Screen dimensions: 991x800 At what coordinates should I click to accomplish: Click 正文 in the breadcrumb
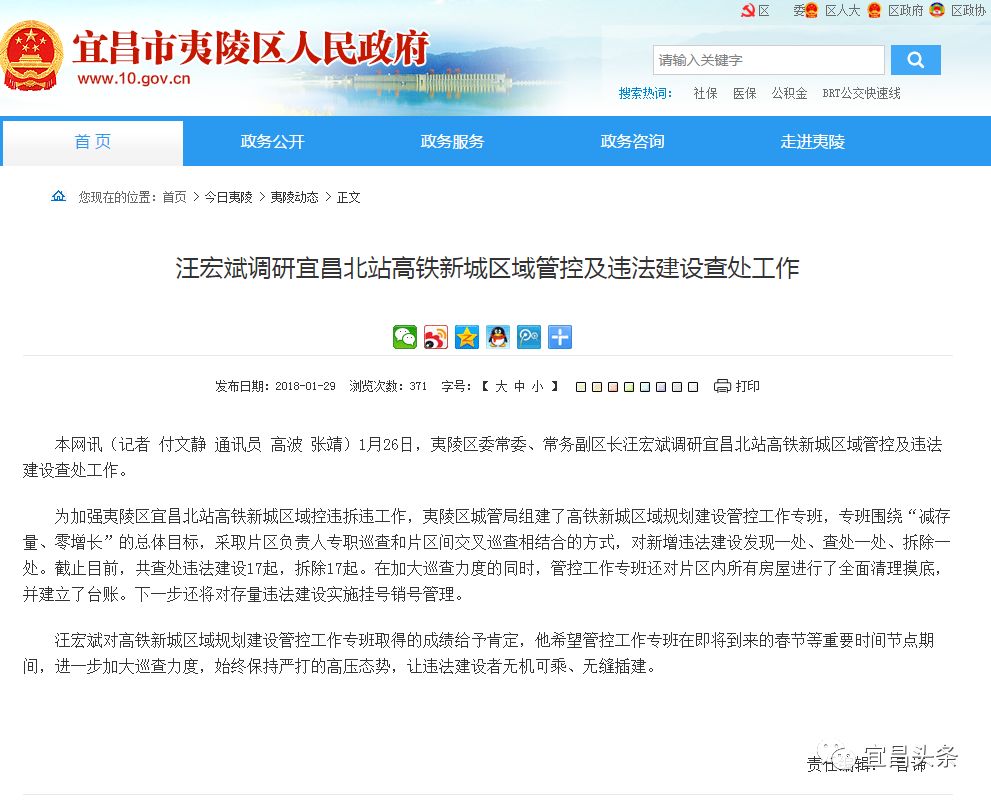pyautogui.click(x=348, y=197)
